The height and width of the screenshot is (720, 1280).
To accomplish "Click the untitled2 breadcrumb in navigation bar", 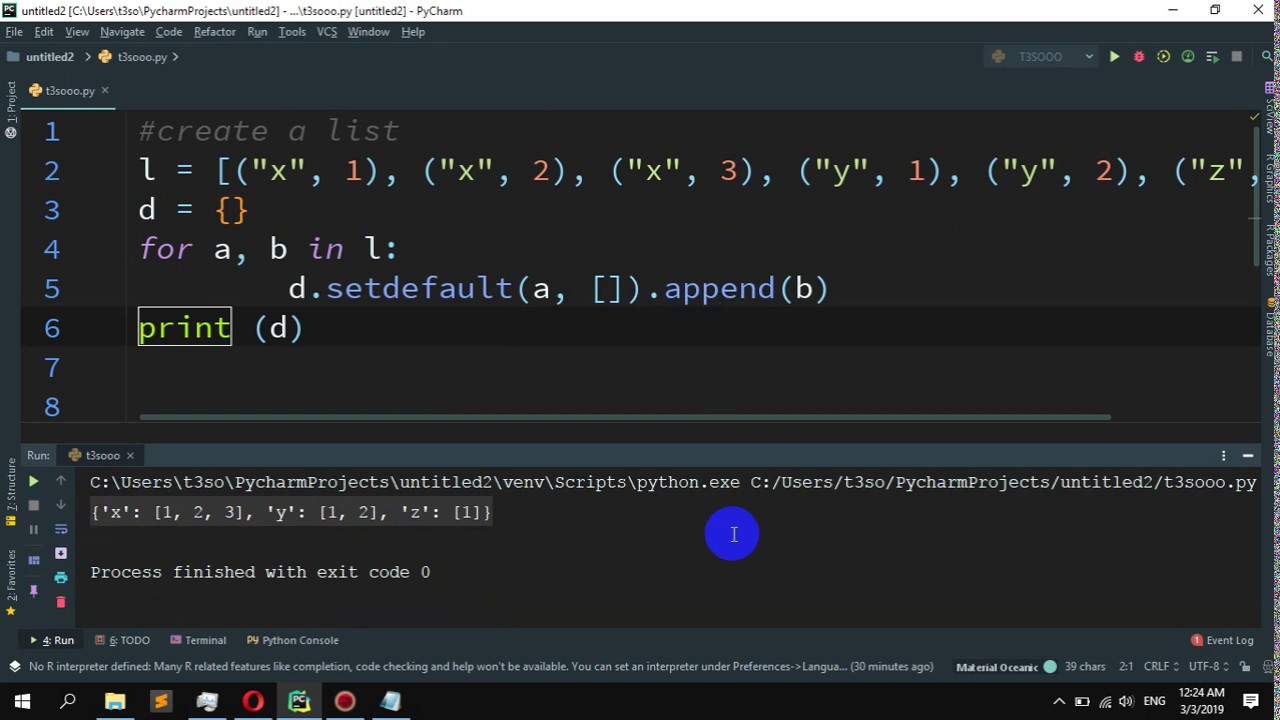I will (x=41, y=57).
